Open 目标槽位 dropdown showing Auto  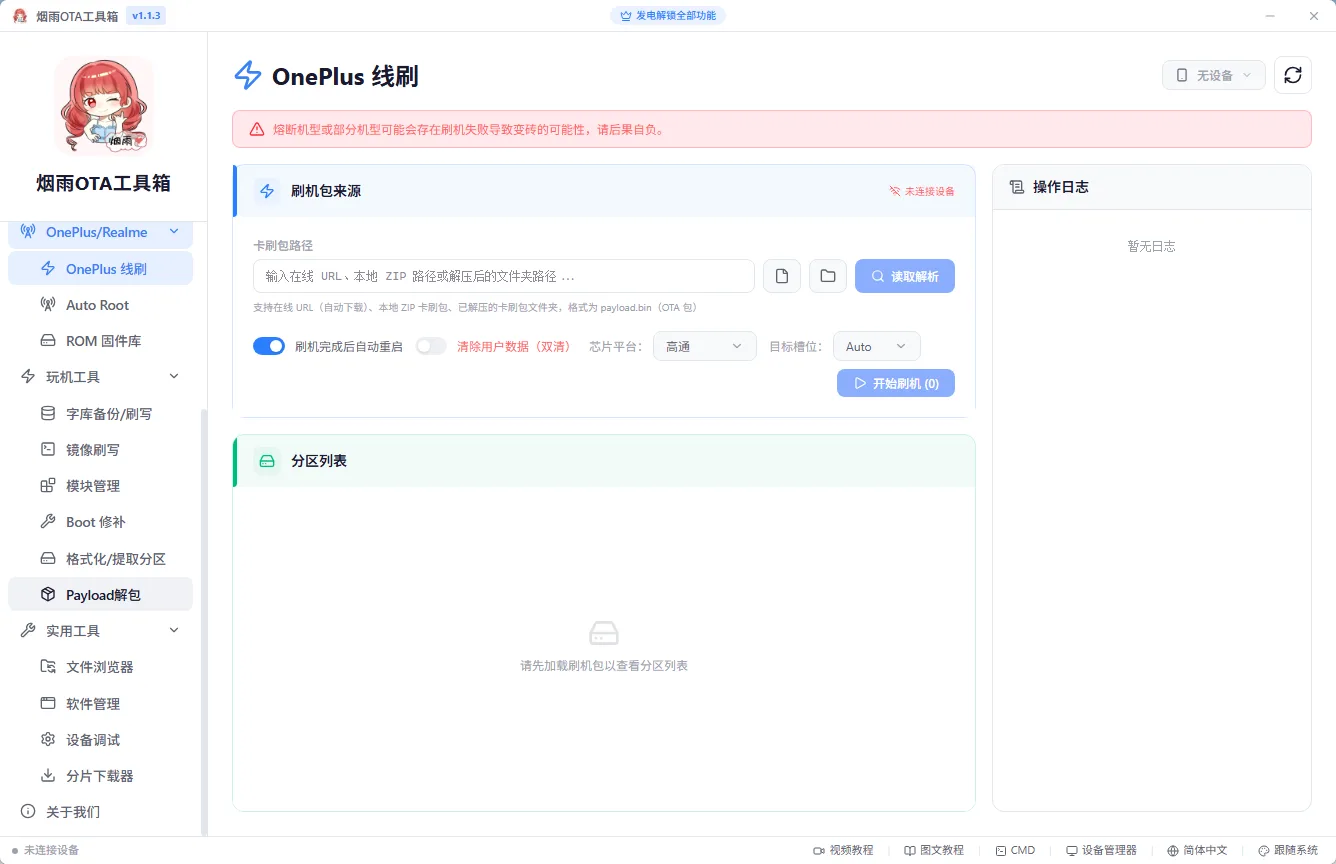pos(876,346)
